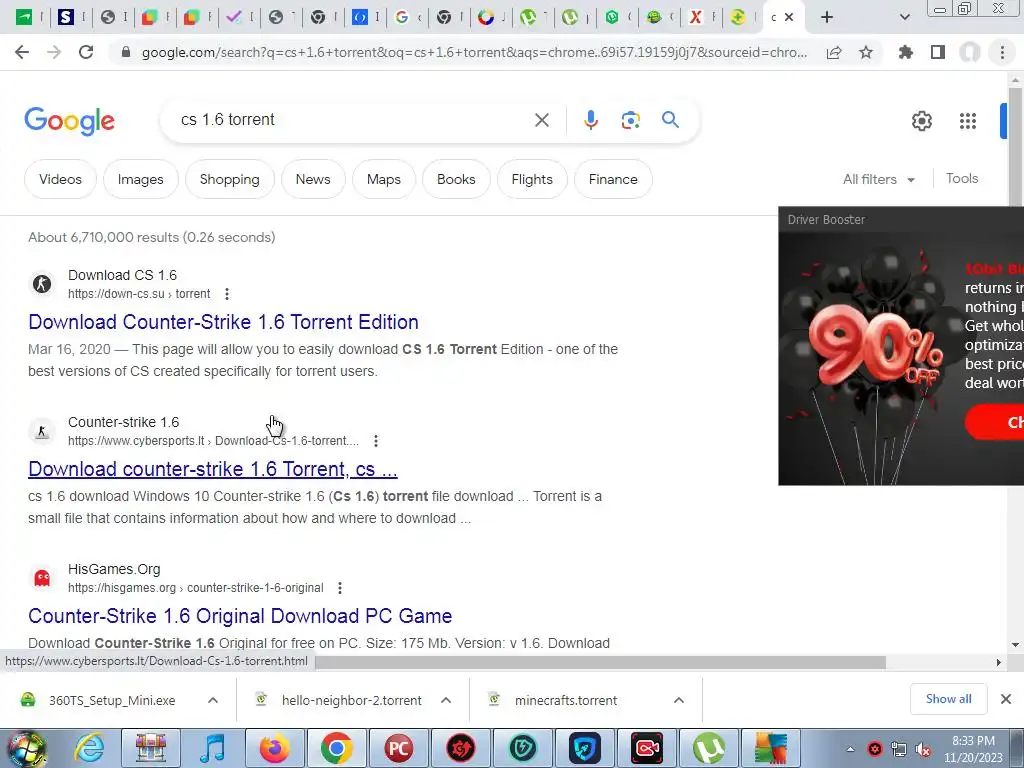The image size is (1024, 768).
Task: Open more options for down-cs.su result
Action: coord(227,294)
